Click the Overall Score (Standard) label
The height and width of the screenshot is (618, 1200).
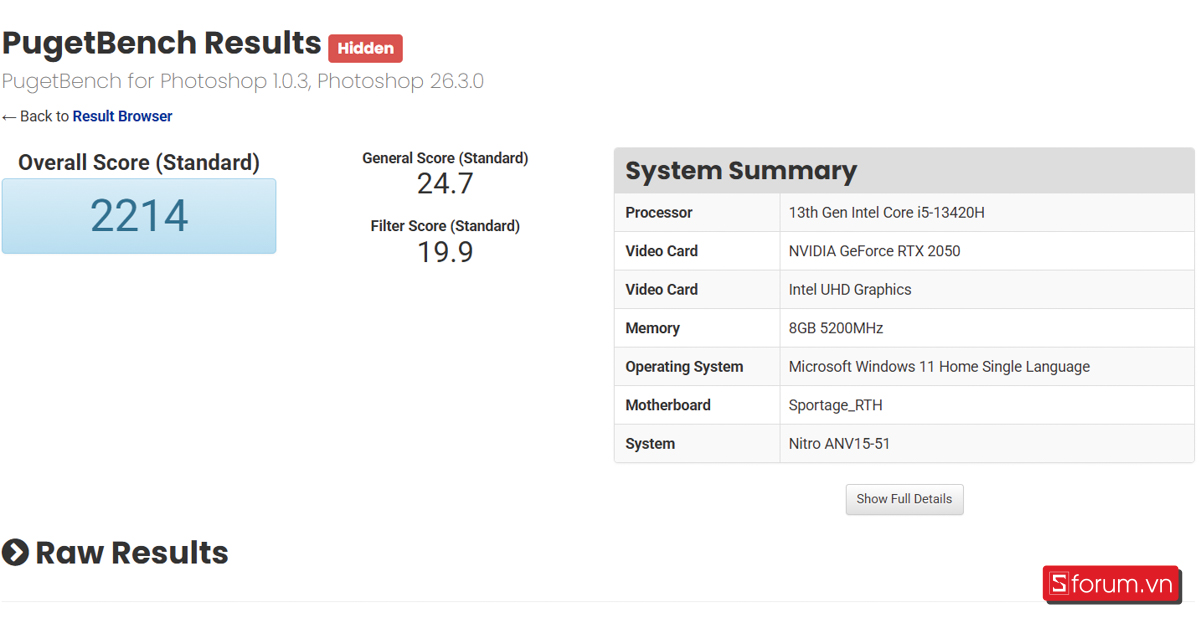[139, 163]
